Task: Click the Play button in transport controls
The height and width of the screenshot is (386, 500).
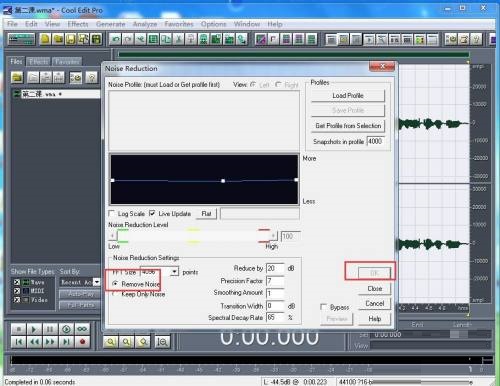Action: click(x=34, y=329)
